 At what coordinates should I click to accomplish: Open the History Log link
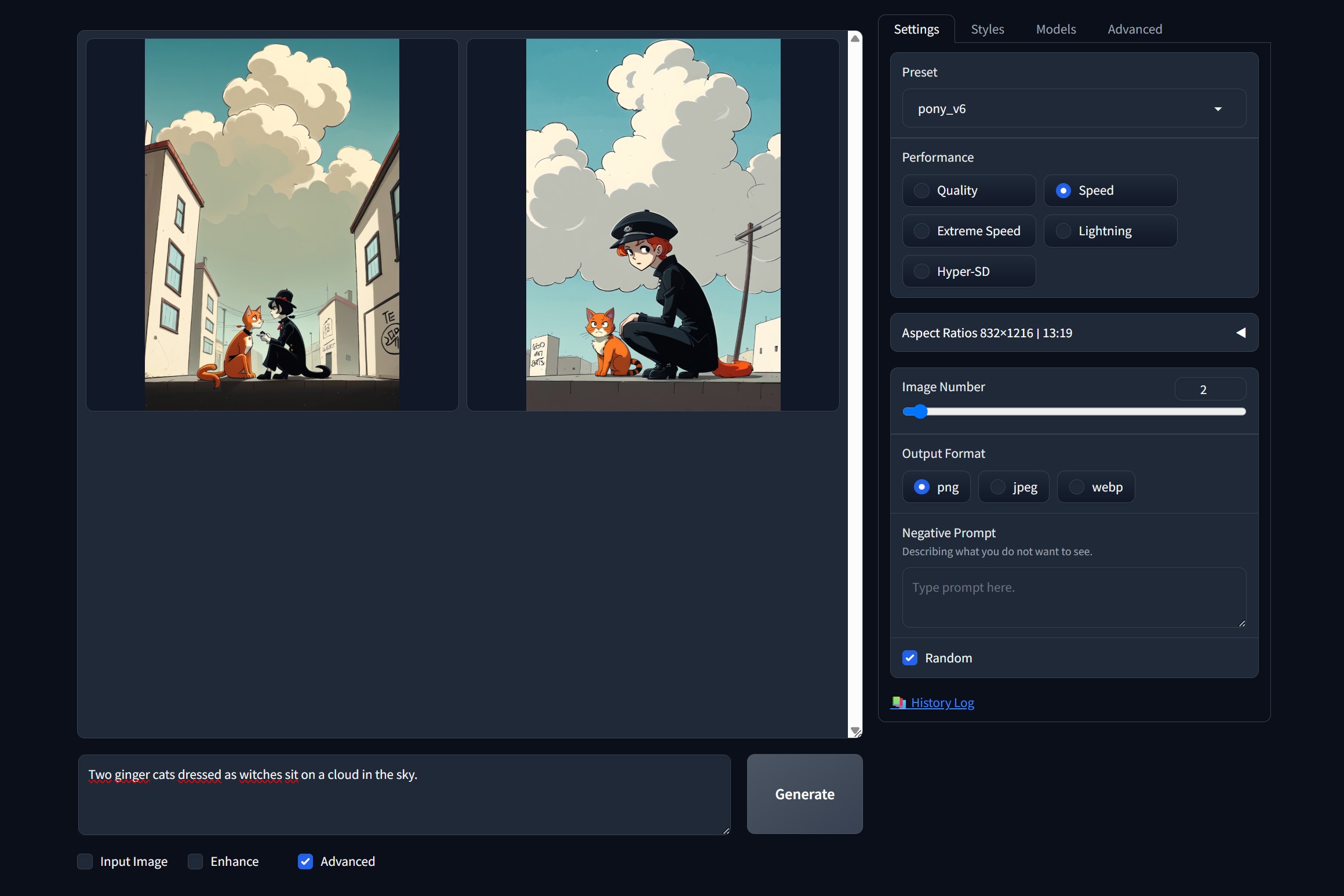pyautogui.click(x=942, y=702)
